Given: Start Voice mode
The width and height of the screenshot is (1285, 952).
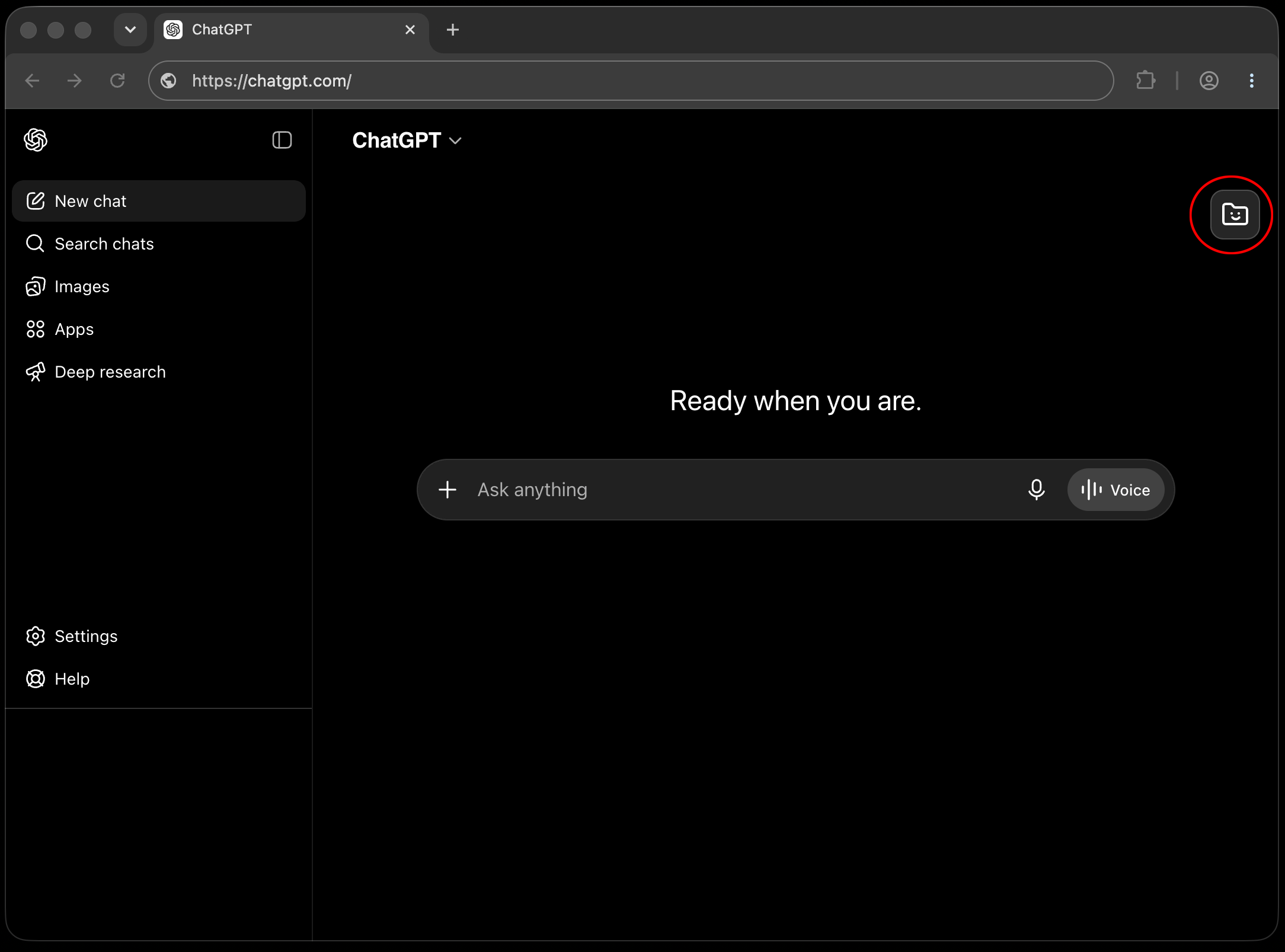Looking at the screenshot, I should pos(1115,490).
